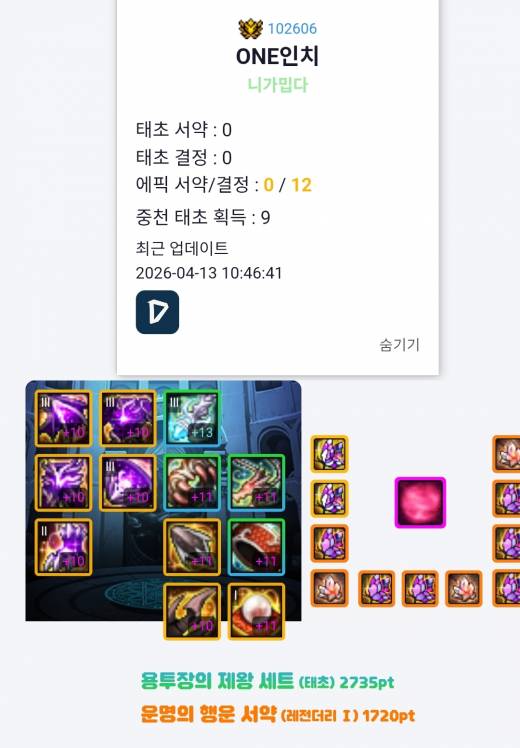Click the first purple crystal slot icon
The height and width of the screenshot is (748, 520).
click(330, 454)
